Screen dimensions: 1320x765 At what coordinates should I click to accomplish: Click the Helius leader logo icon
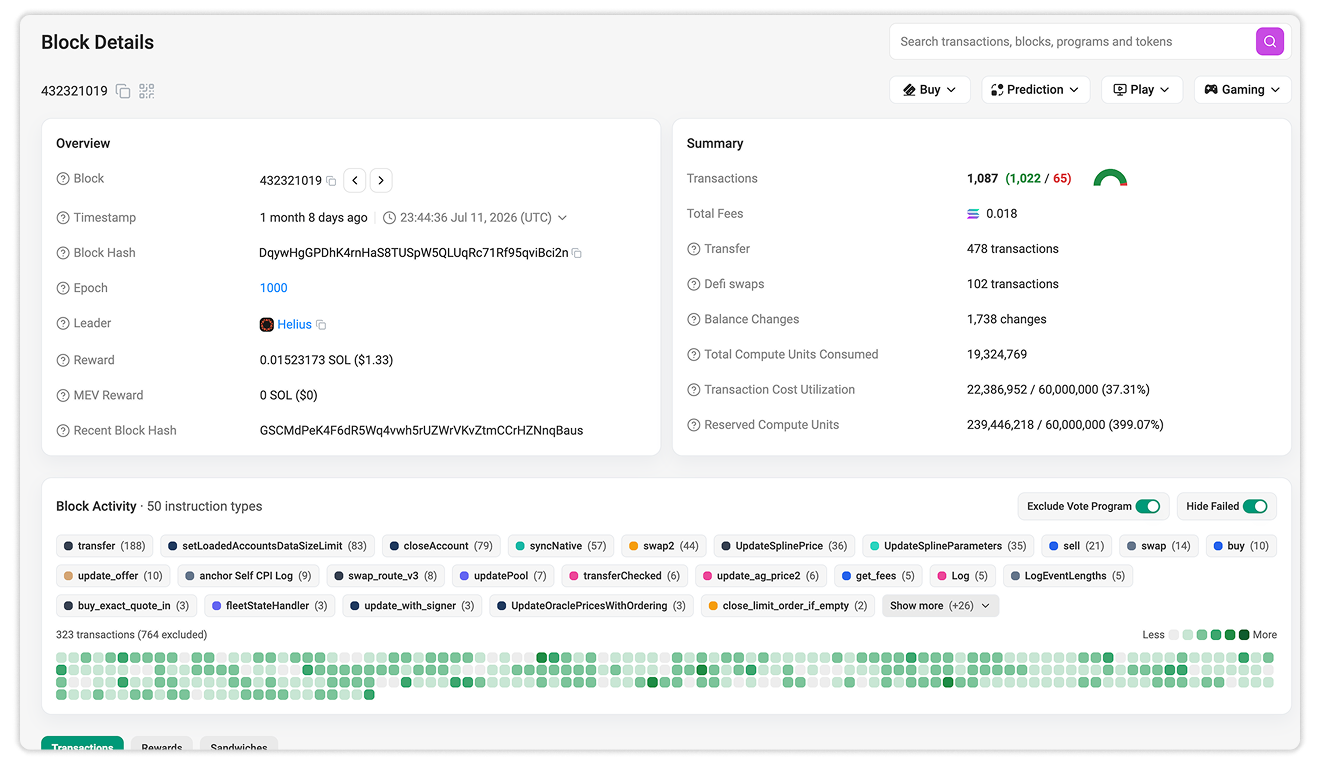[x=267, y=324]
